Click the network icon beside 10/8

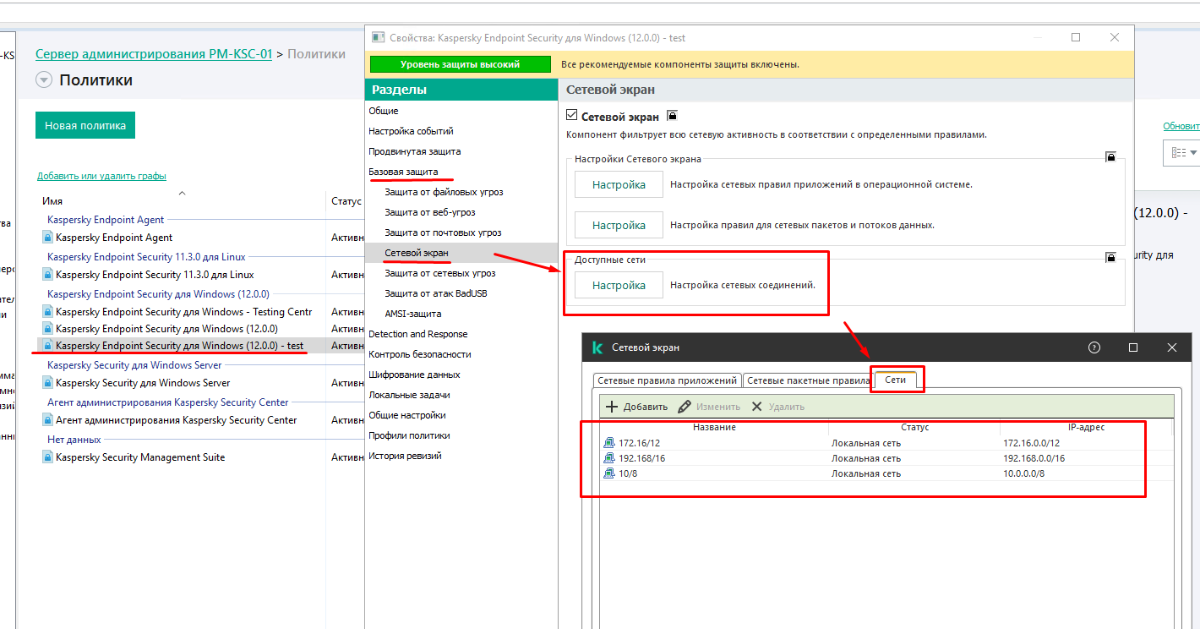(x=609, y=473)
